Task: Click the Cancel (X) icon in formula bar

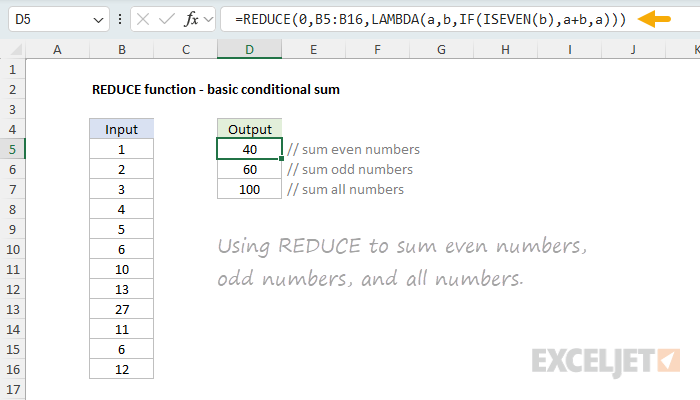Action: coord(143,19)
